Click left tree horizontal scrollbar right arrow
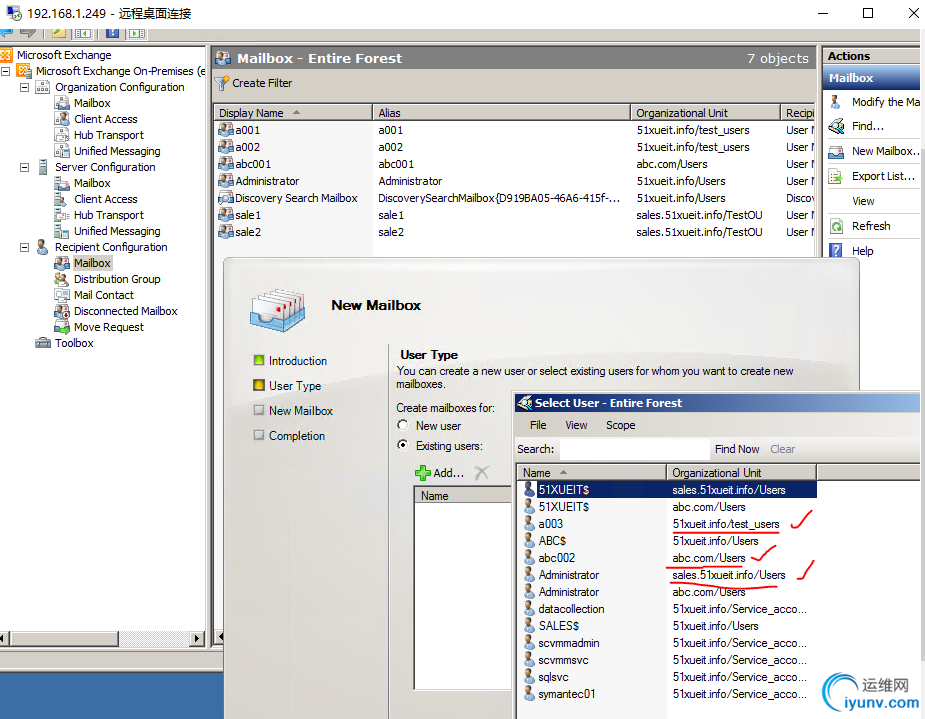Image resolution: width=925 pixels, height=719 pixels. coord(197,638)
